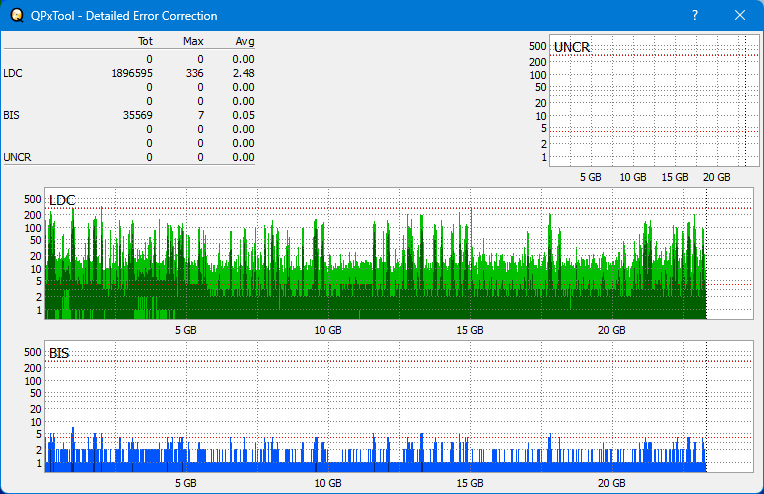Click the Tot column header
The height and width of the screenshot is (494, 764).
[x=145, y=41]
